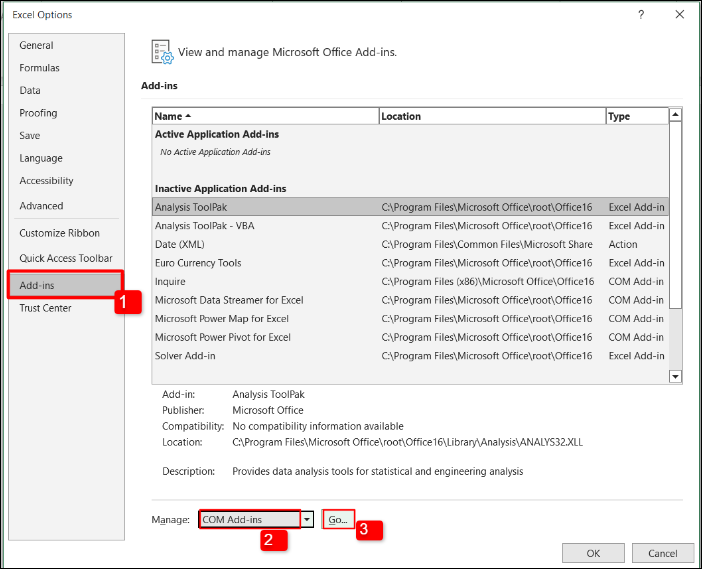Open the Trust Center category
The image size is (702, 569).
[x=45, y=308]
